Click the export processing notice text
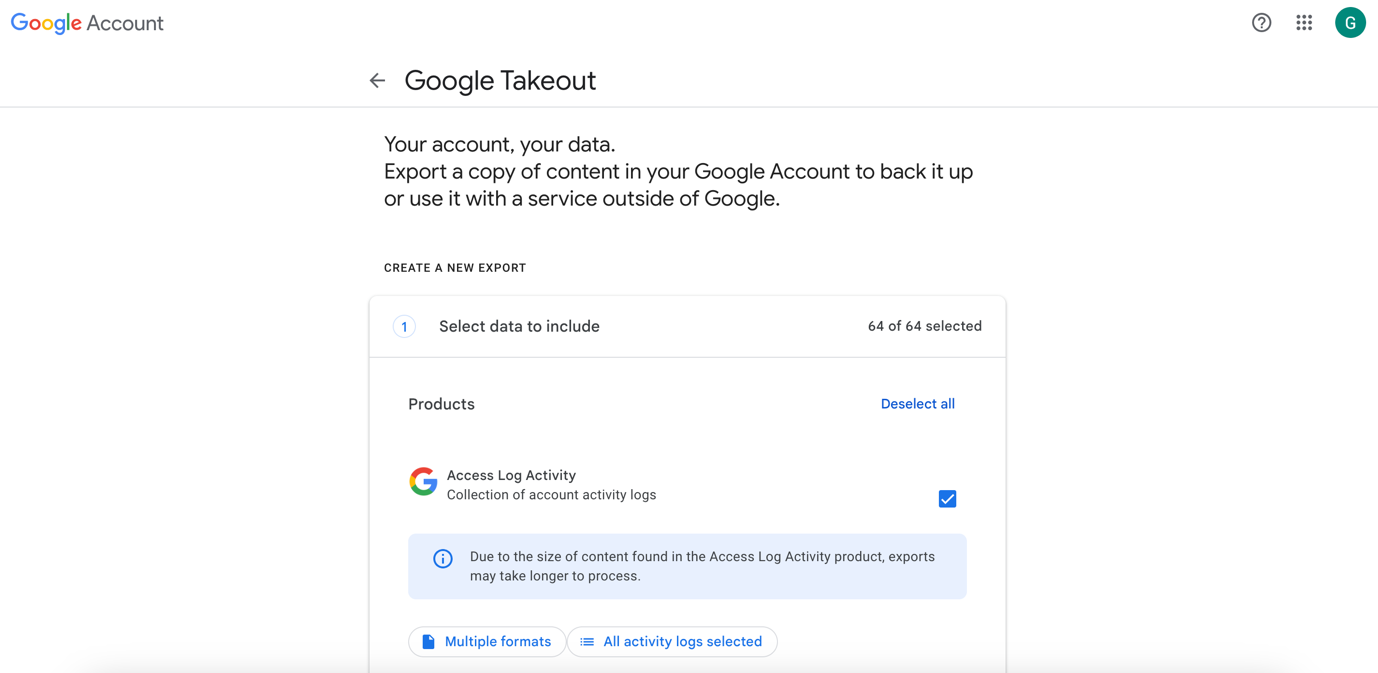This screenshot has width=1378, height=673. click(x=702, y=566)
